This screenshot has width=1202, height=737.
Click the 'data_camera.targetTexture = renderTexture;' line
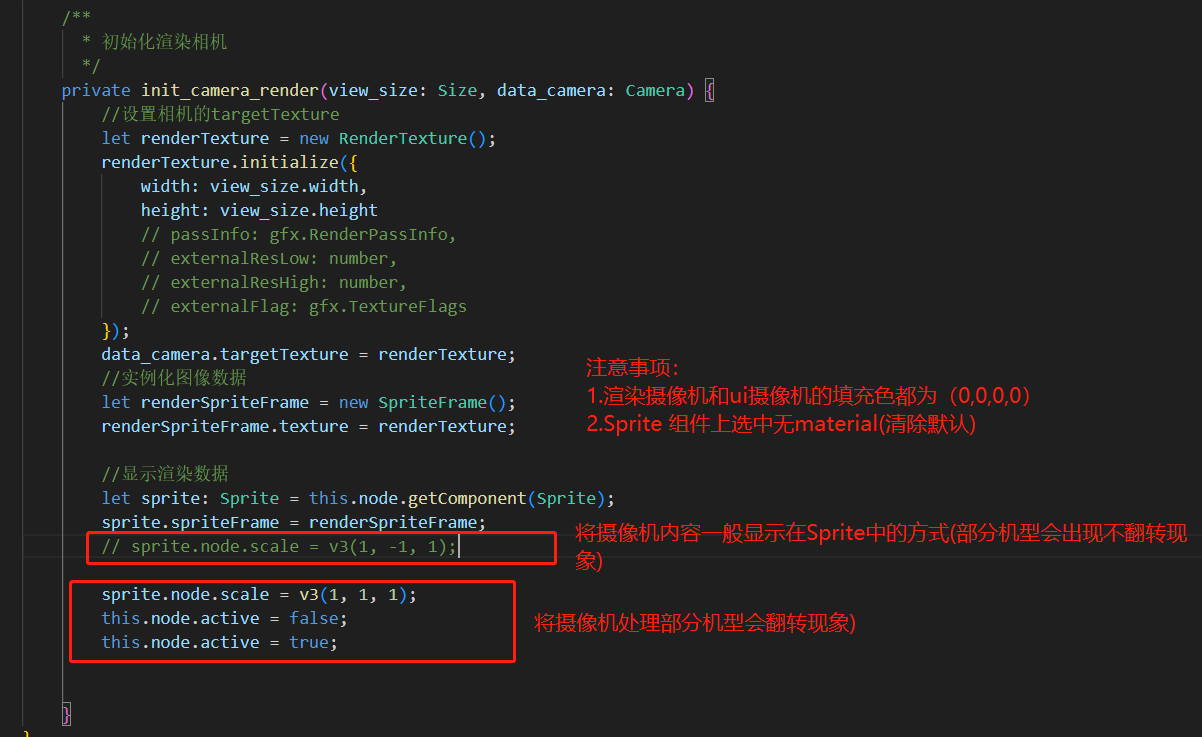tap(308, 354)
